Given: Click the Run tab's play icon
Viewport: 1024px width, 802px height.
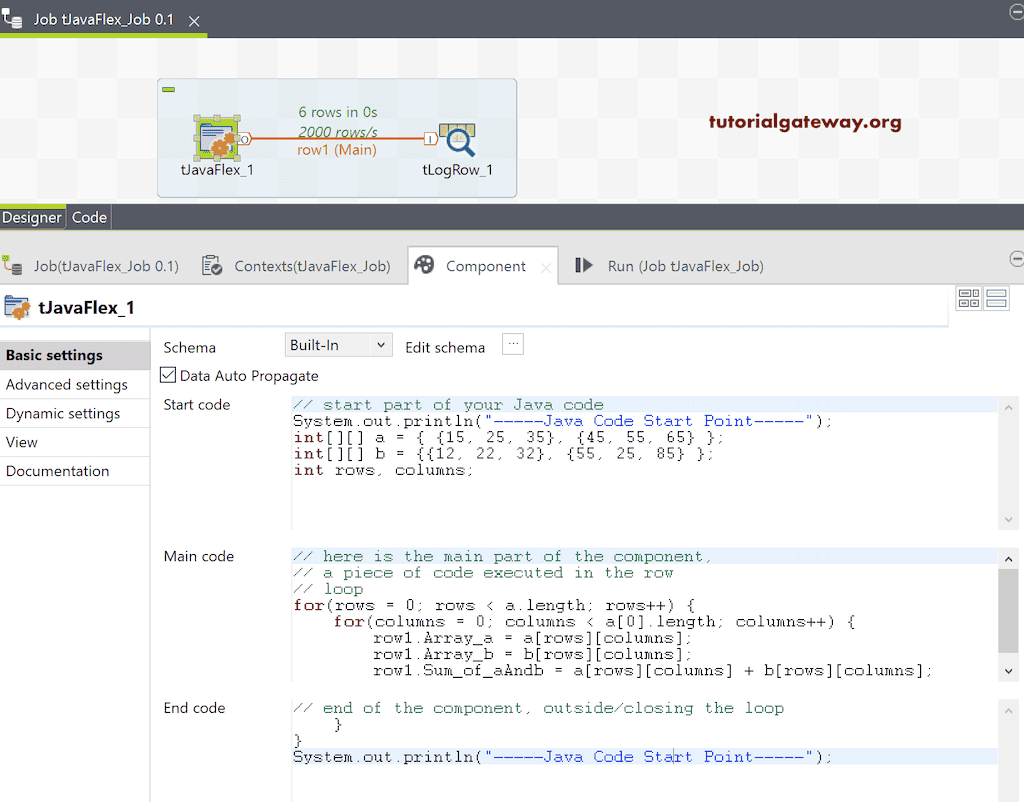Looking at the screenshot, I should pos(583,265).
